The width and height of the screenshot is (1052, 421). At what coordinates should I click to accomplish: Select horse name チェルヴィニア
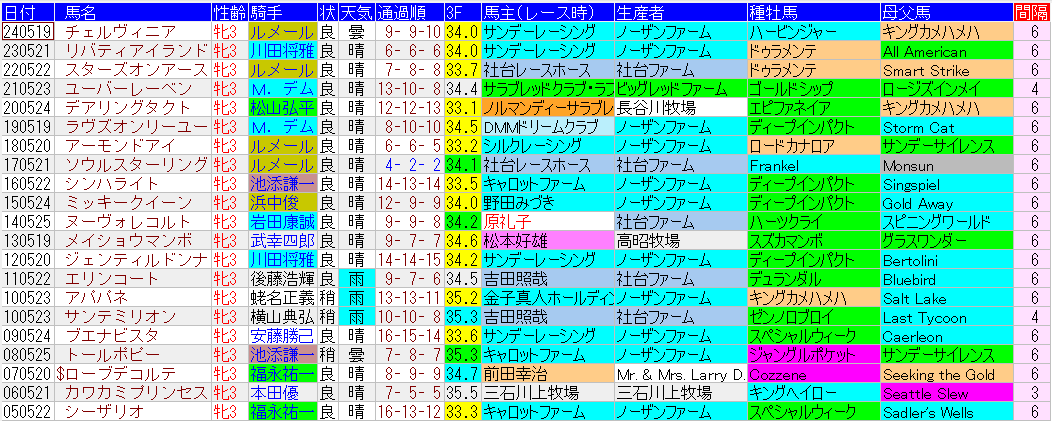(x=119, y=32)
